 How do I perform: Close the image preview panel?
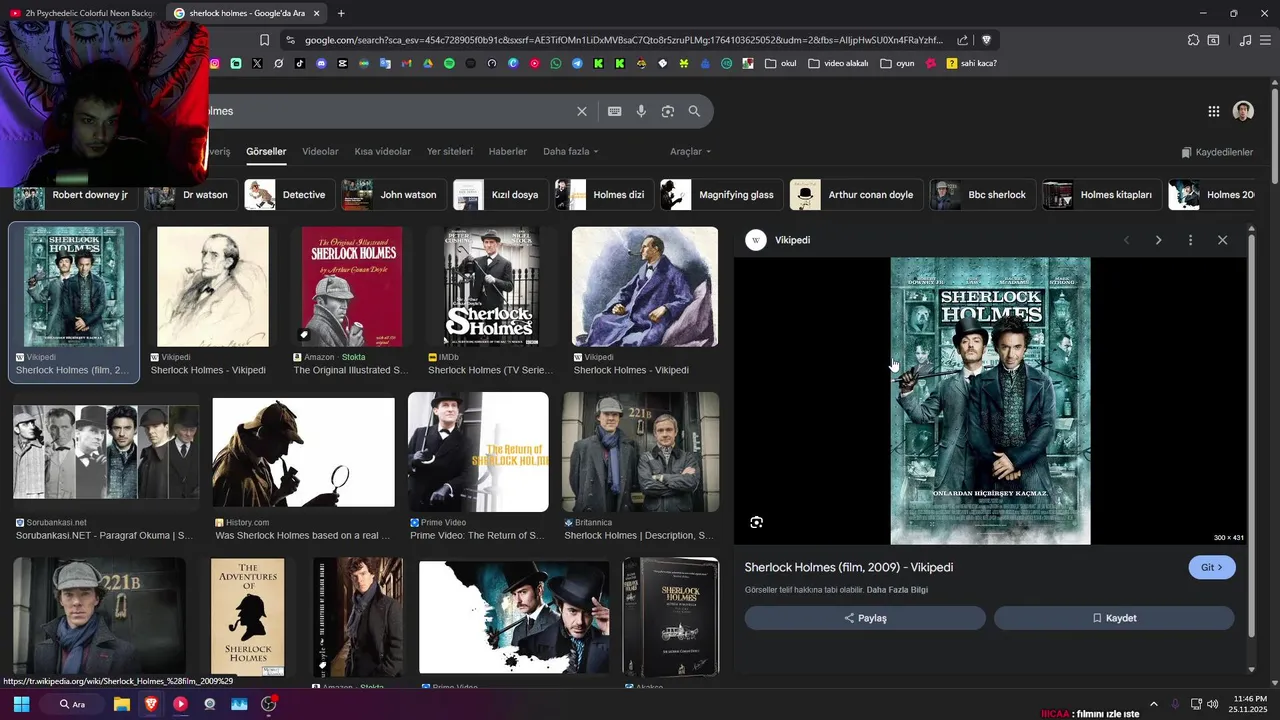(x=1222, y=240)
